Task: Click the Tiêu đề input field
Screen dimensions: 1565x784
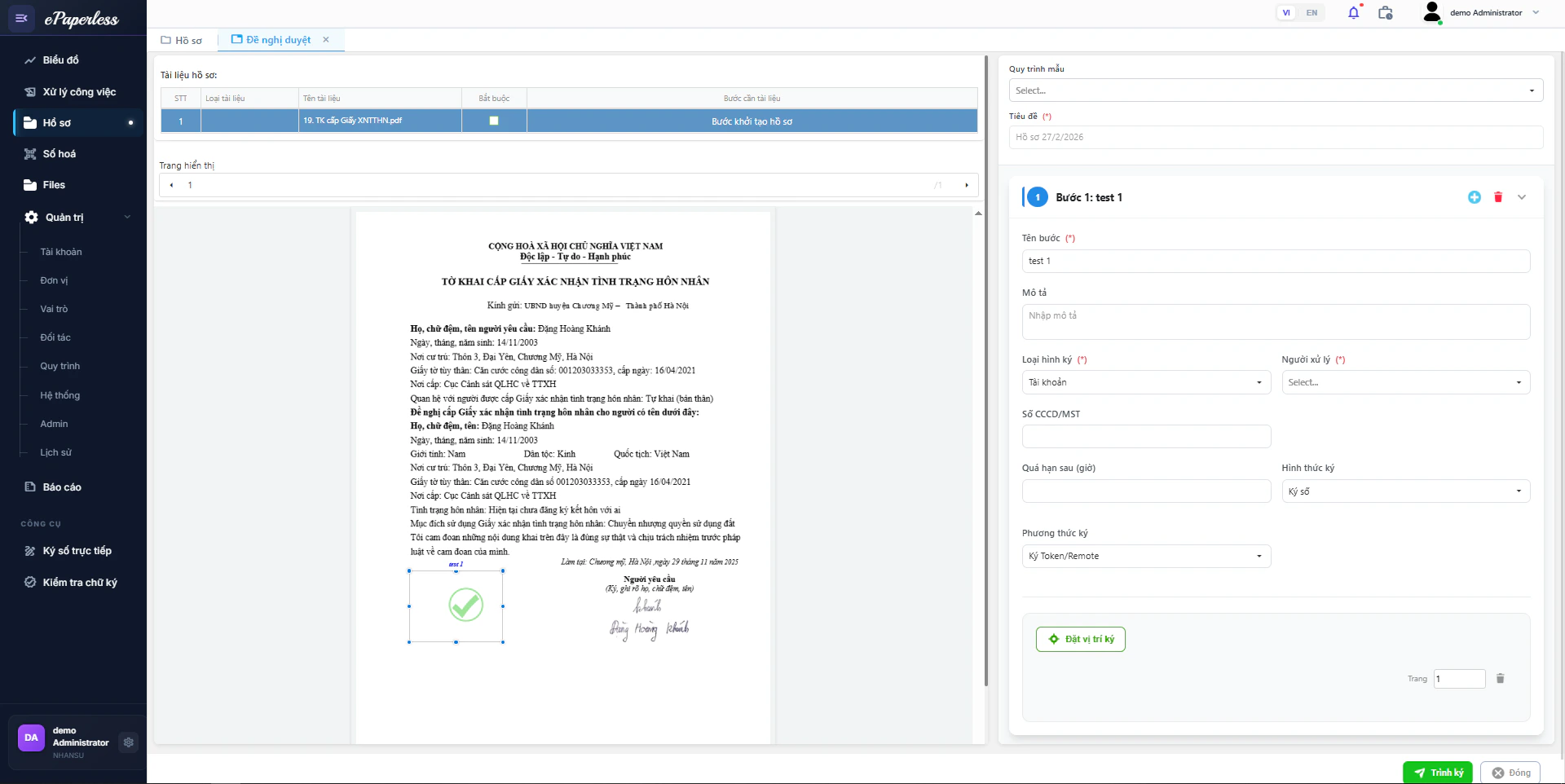Action: 1276,137
